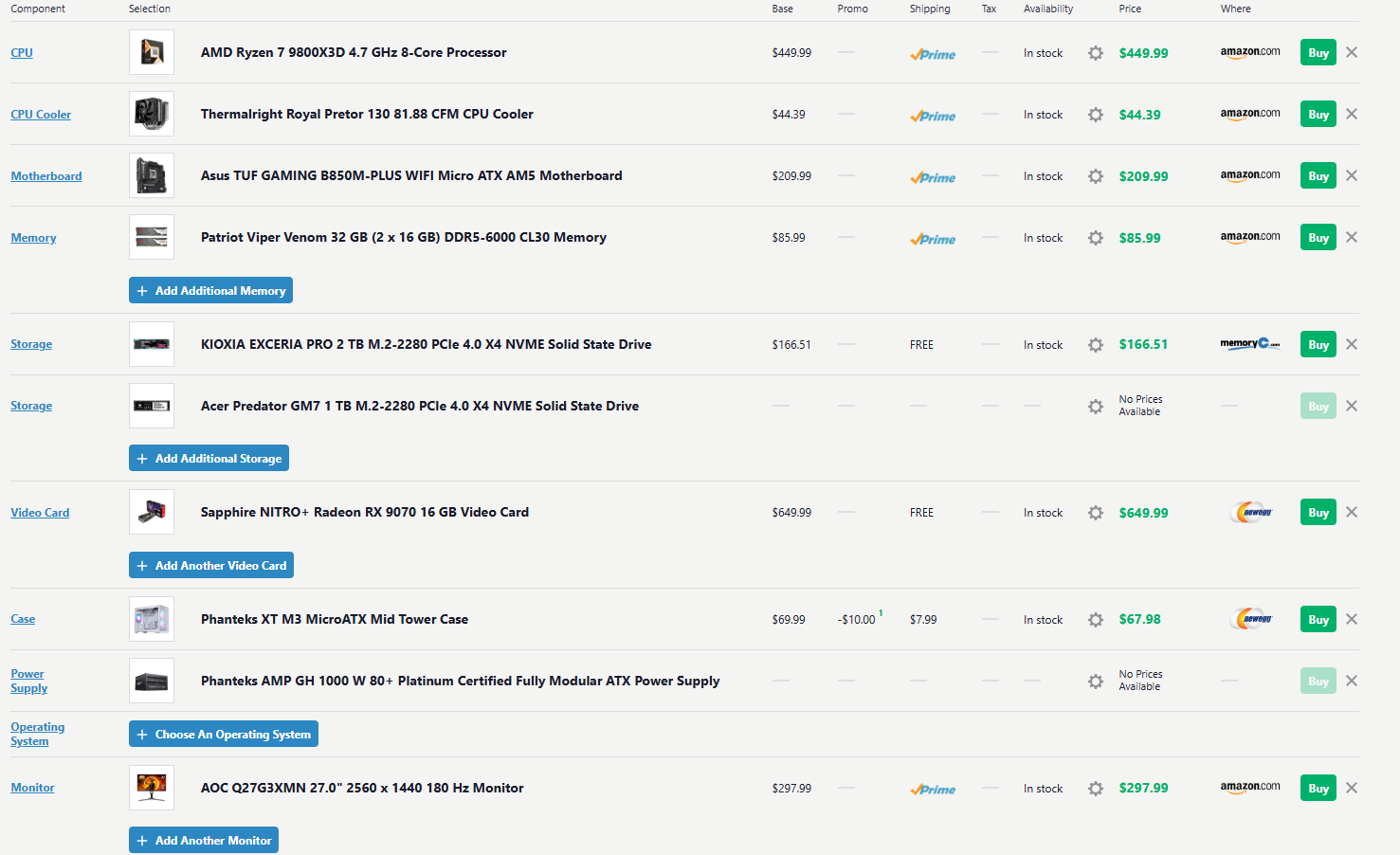Open settings gear for Thermalright CPU Cooler

click(1096, 115)
